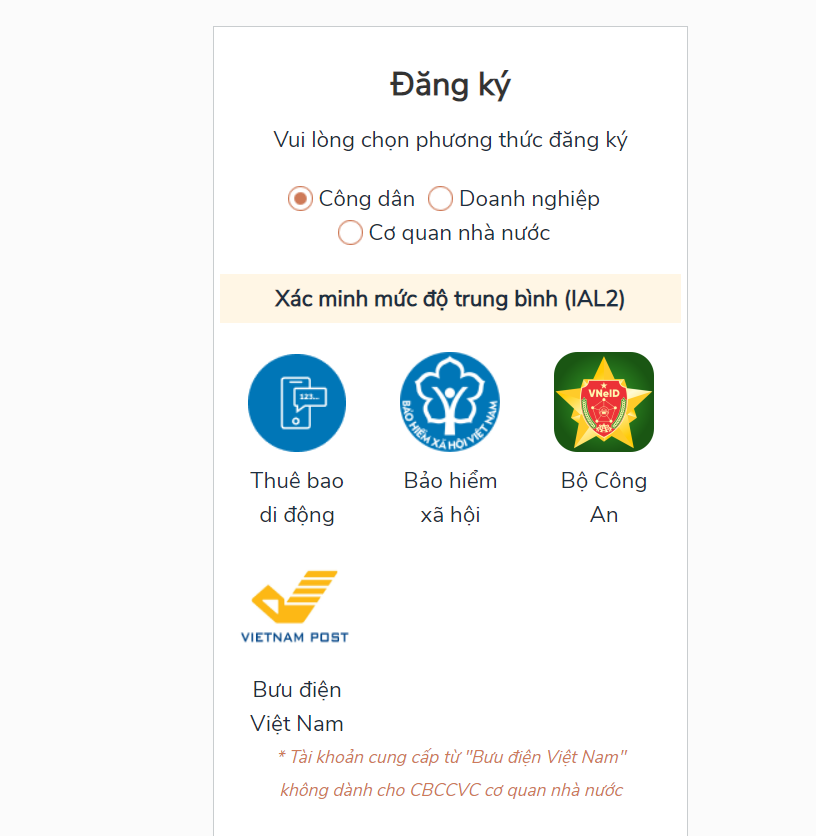Image resolution: width=816 pixels, height=836 pixels.
Task: Choose the Doanh nghiệp radio button
Action: click(440, 199)
